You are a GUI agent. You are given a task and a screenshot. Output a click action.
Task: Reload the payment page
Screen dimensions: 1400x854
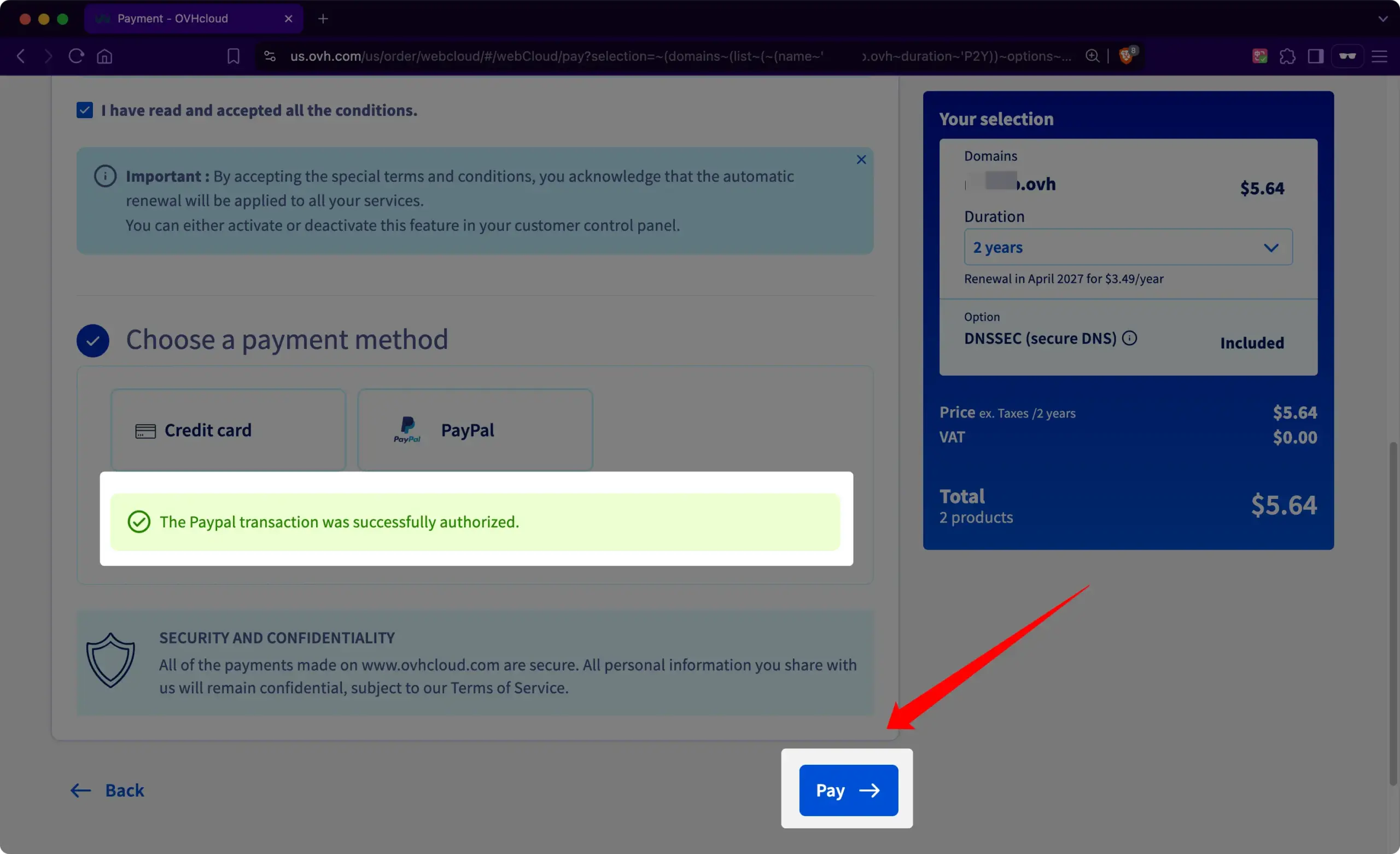click(76, 56)
